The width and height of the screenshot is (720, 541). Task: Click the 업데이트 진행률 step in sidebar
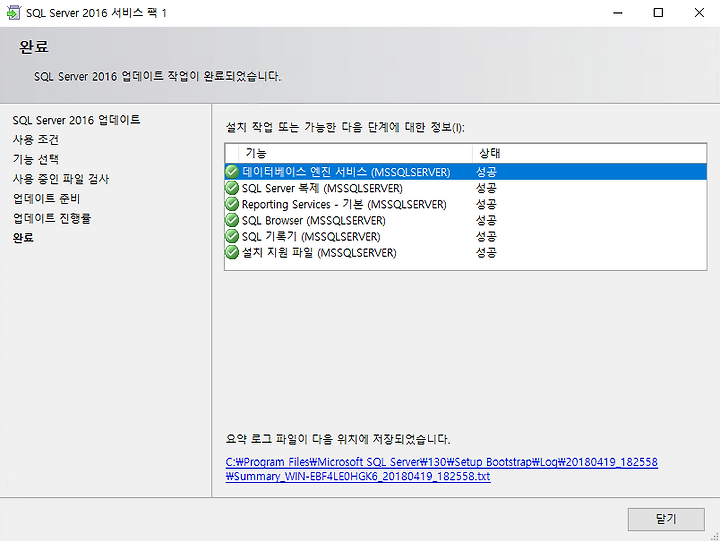click(52, 218)
